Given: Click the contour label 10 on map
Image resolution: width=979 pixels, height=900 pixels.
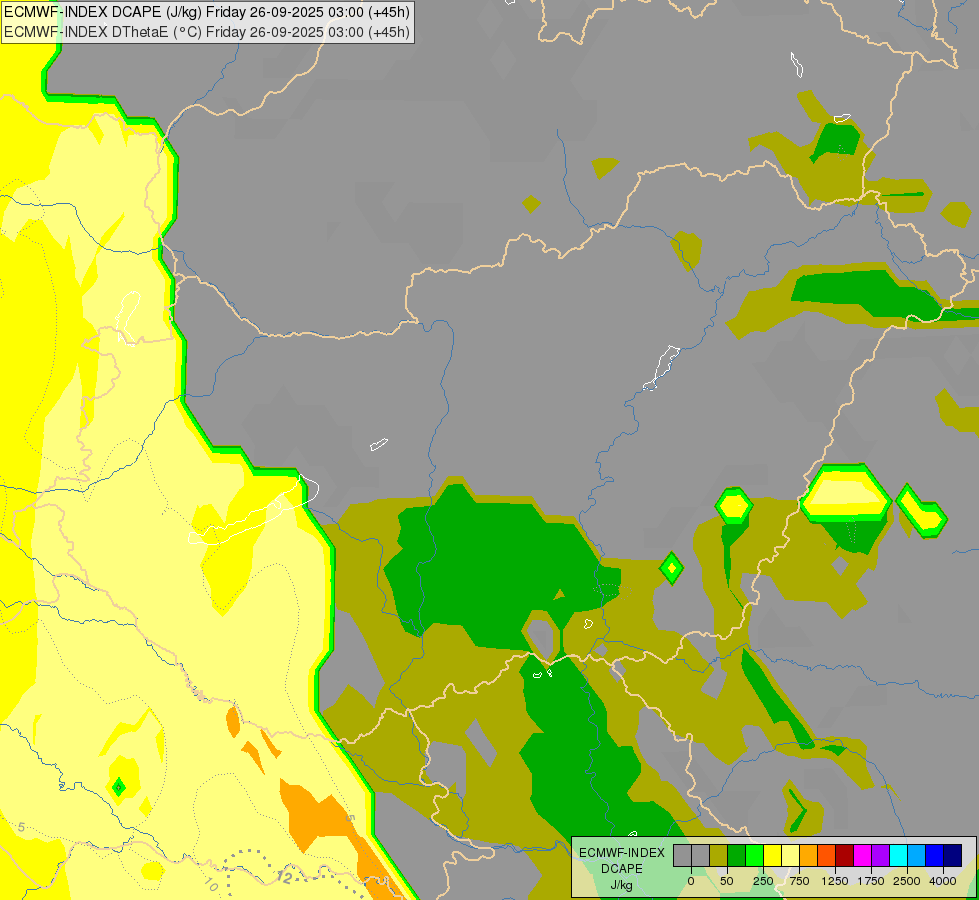Looking at the screenshot, I should click(x=212, y=884).
